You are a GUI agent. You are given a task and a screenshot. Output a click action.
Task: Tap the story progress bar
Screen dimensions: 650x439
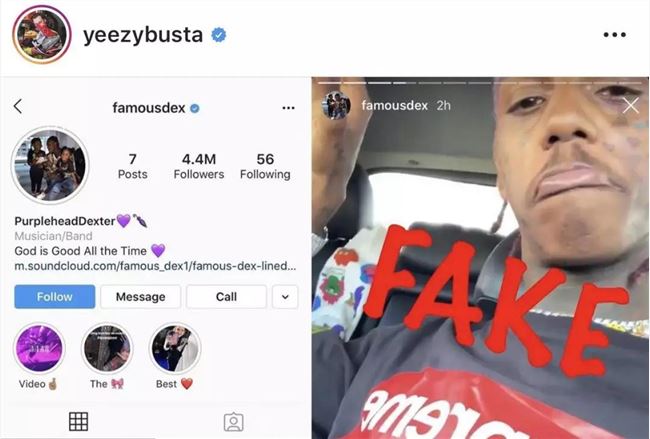coord(480,83)
